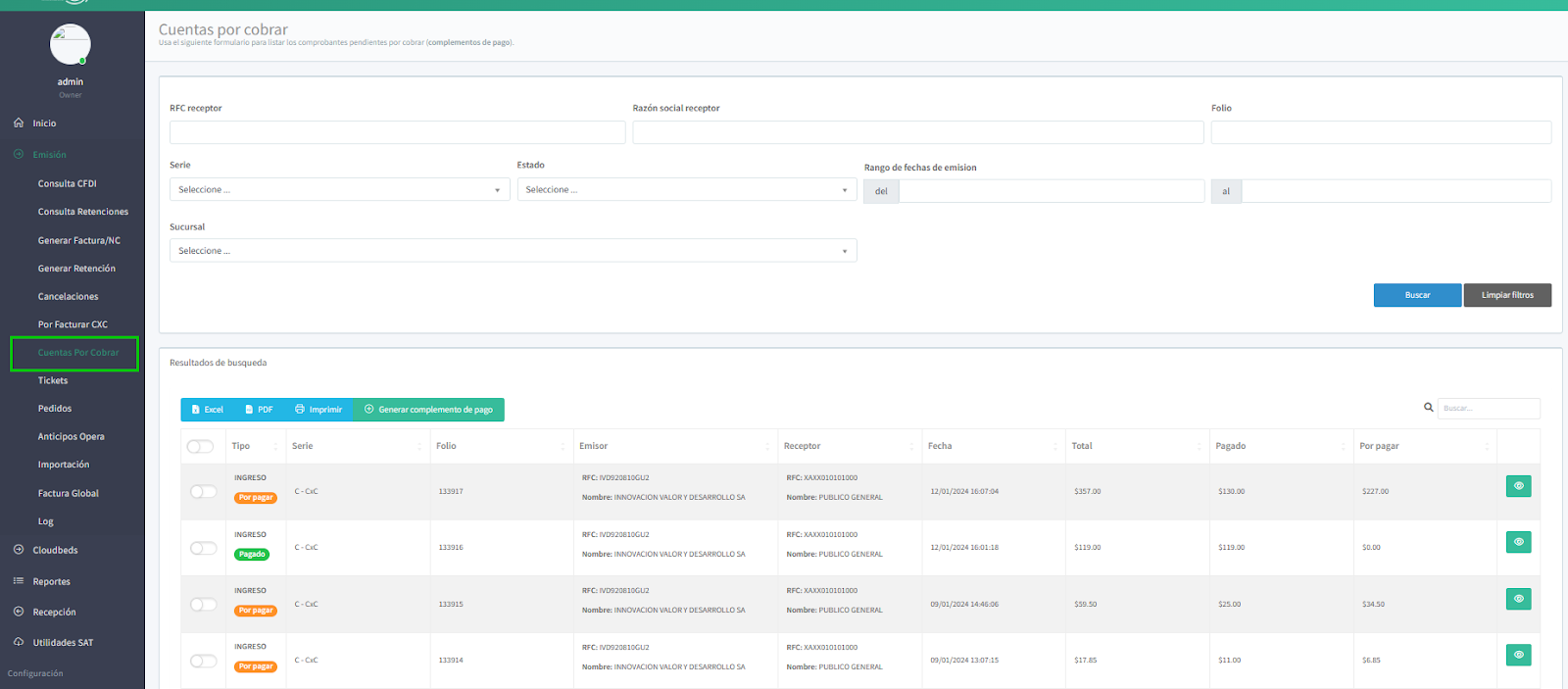Screen dimensions: 1568x689
Task: Click the Buscar button
Action: point(1417,295)
